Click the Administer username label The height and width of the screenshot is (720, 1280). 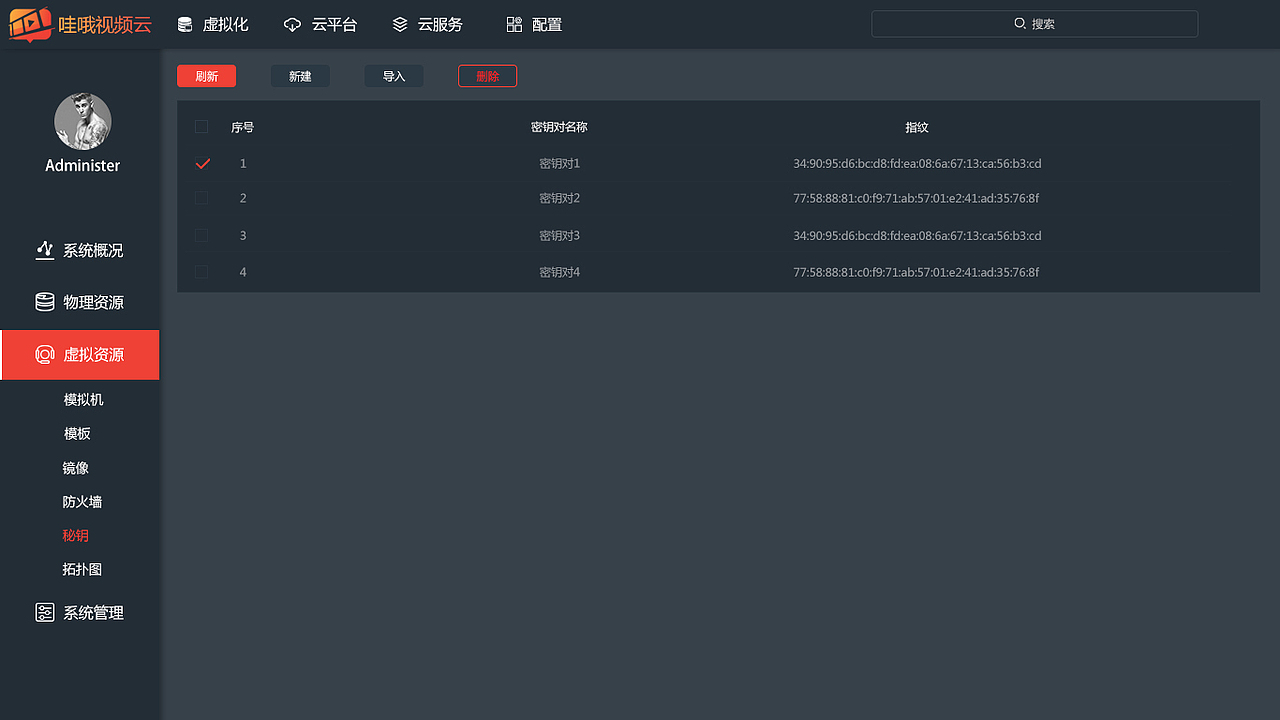coord(82,165)
